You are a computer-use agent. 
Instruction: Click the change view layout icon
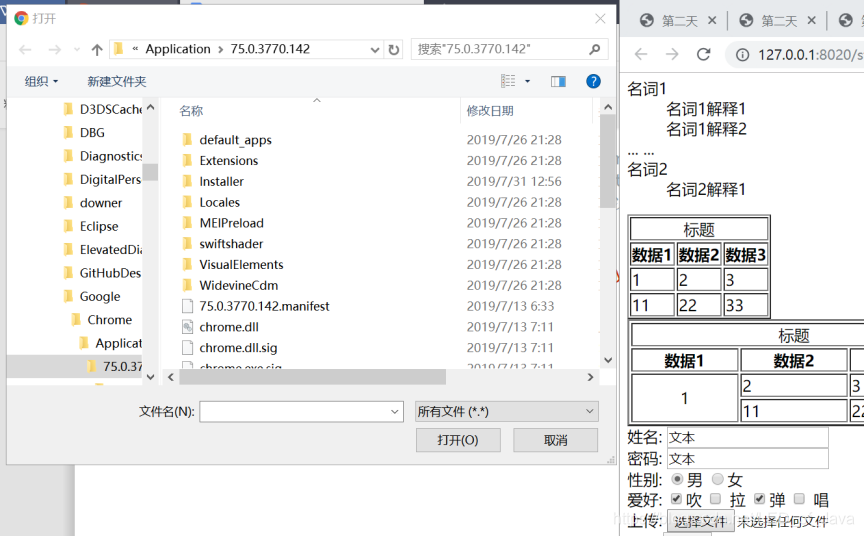click(508, 82)
